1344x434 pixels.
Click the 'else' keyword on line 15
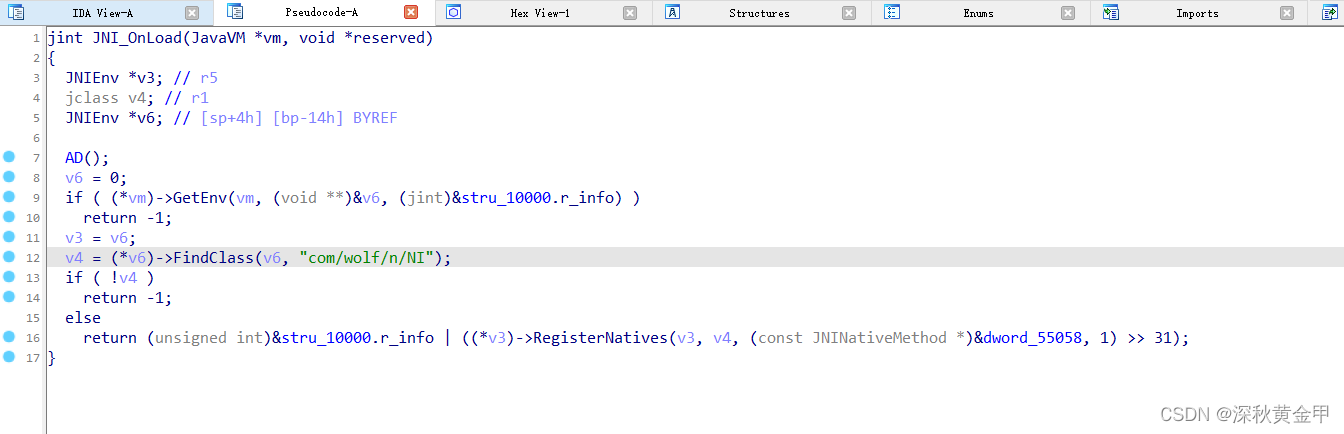click(83, 318)
